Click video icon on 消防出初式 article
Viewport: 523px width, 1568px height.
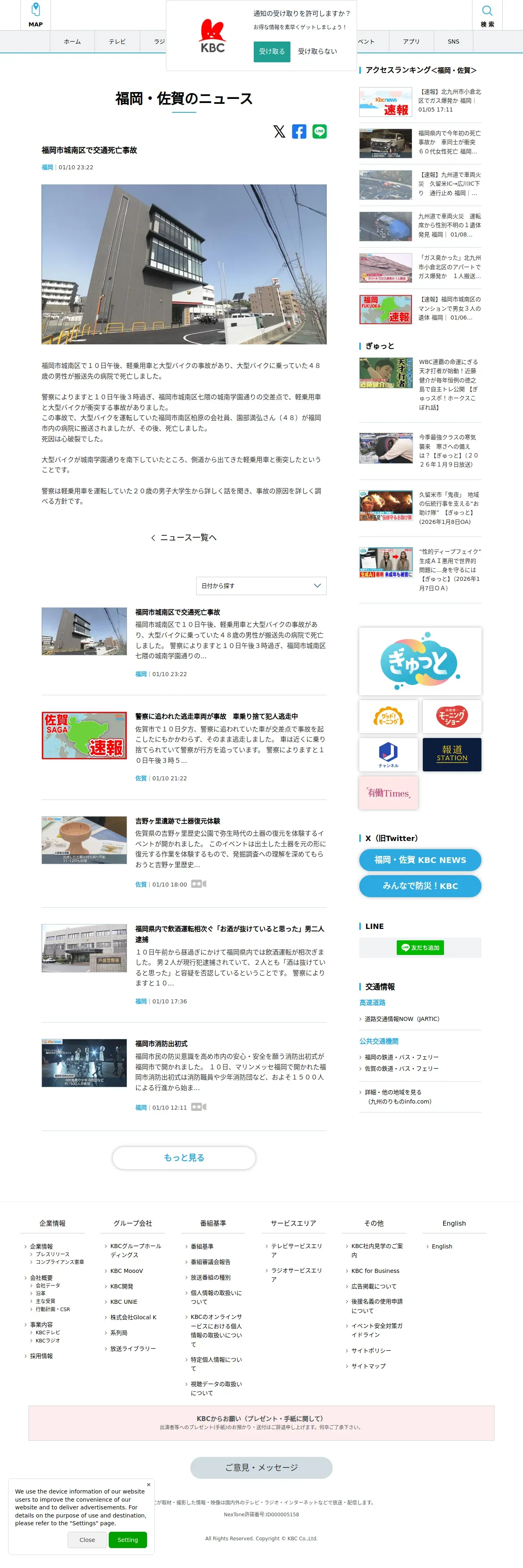click(x=198, y=1107)
